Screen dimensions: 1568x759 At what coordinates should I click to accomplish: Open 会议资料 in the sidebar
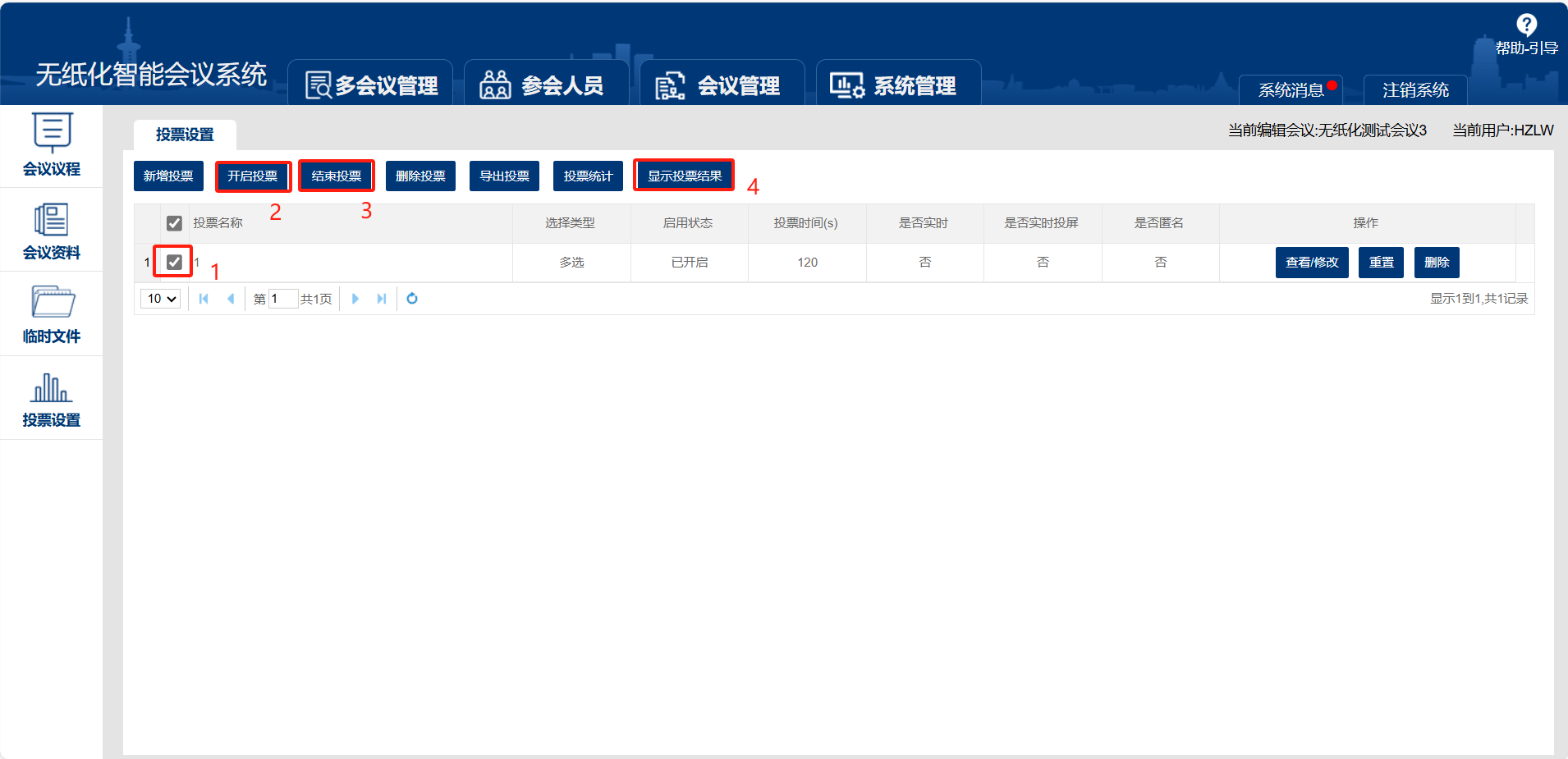point(52,231)
